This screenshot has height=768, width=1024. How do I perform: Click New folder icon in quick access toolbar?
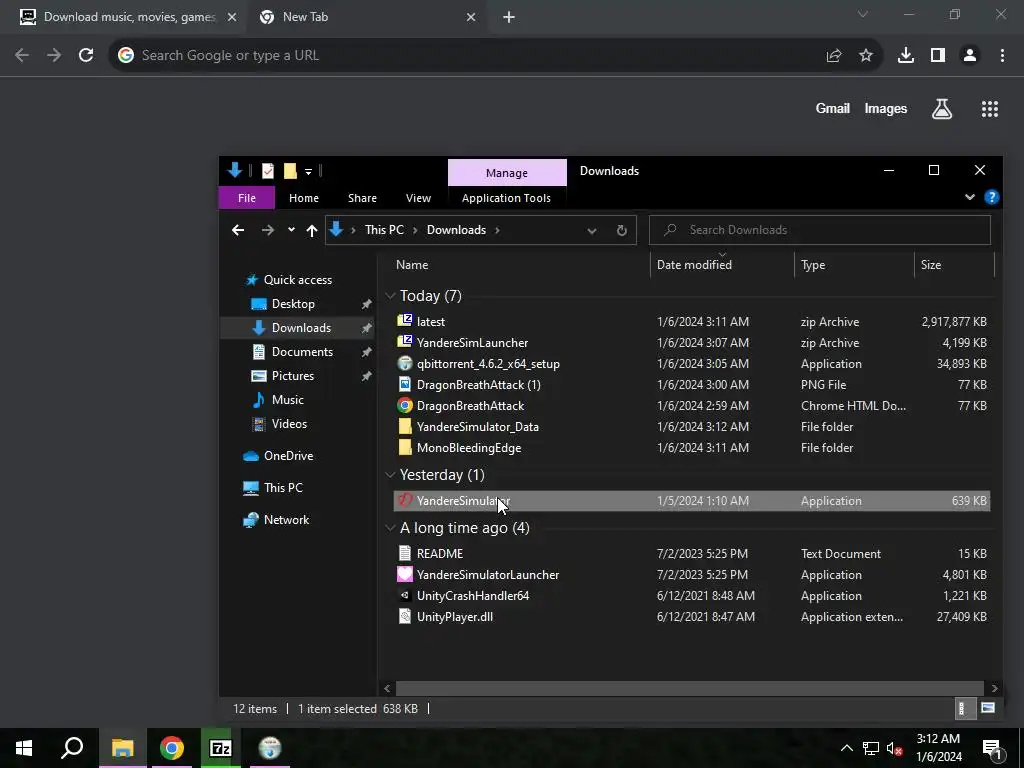[x=290, y=171]
